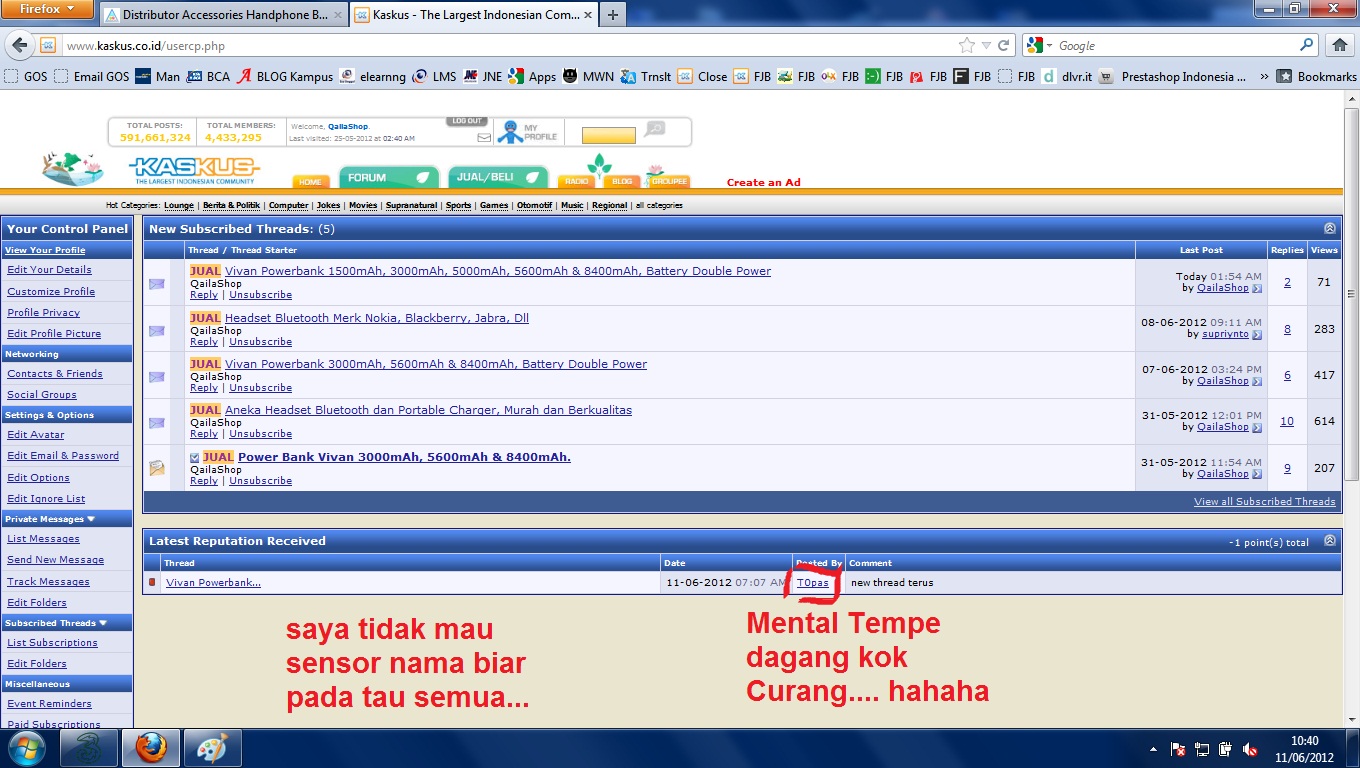Open Edit Avatar in control panel

click(x=35, y=434)
